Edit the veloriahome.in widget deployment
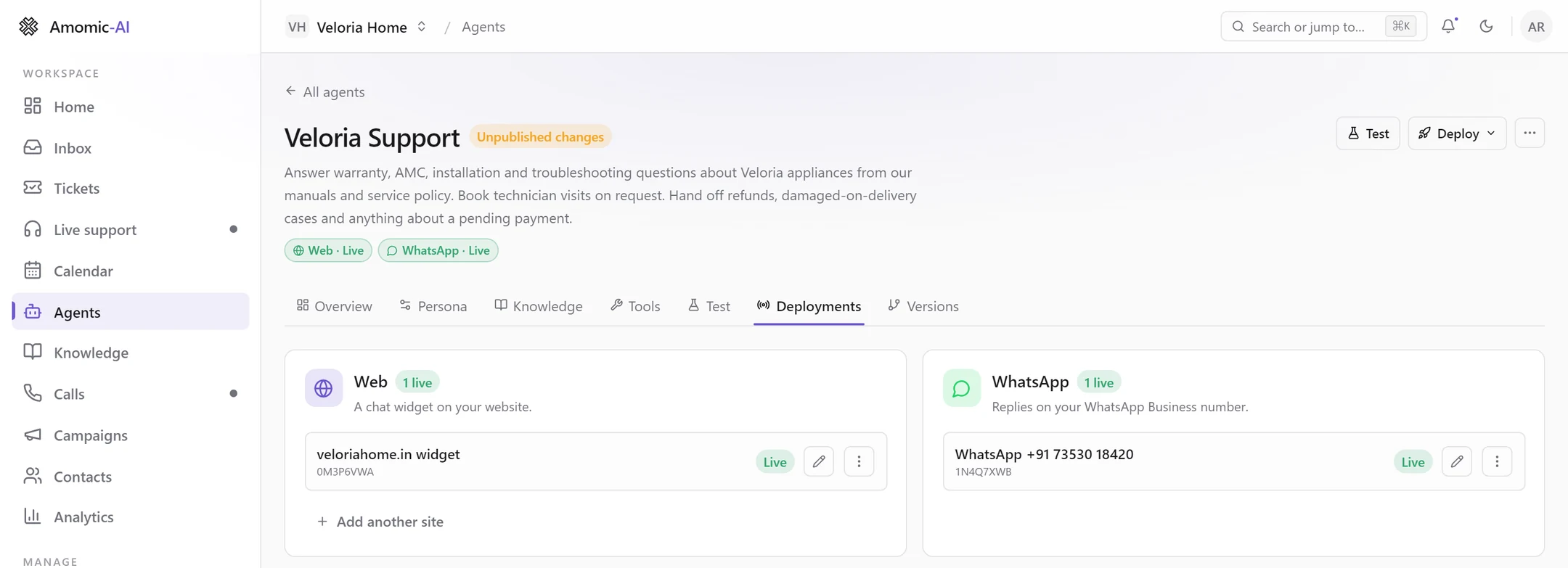Viewport: 1568px width, 568px height. 819,461
